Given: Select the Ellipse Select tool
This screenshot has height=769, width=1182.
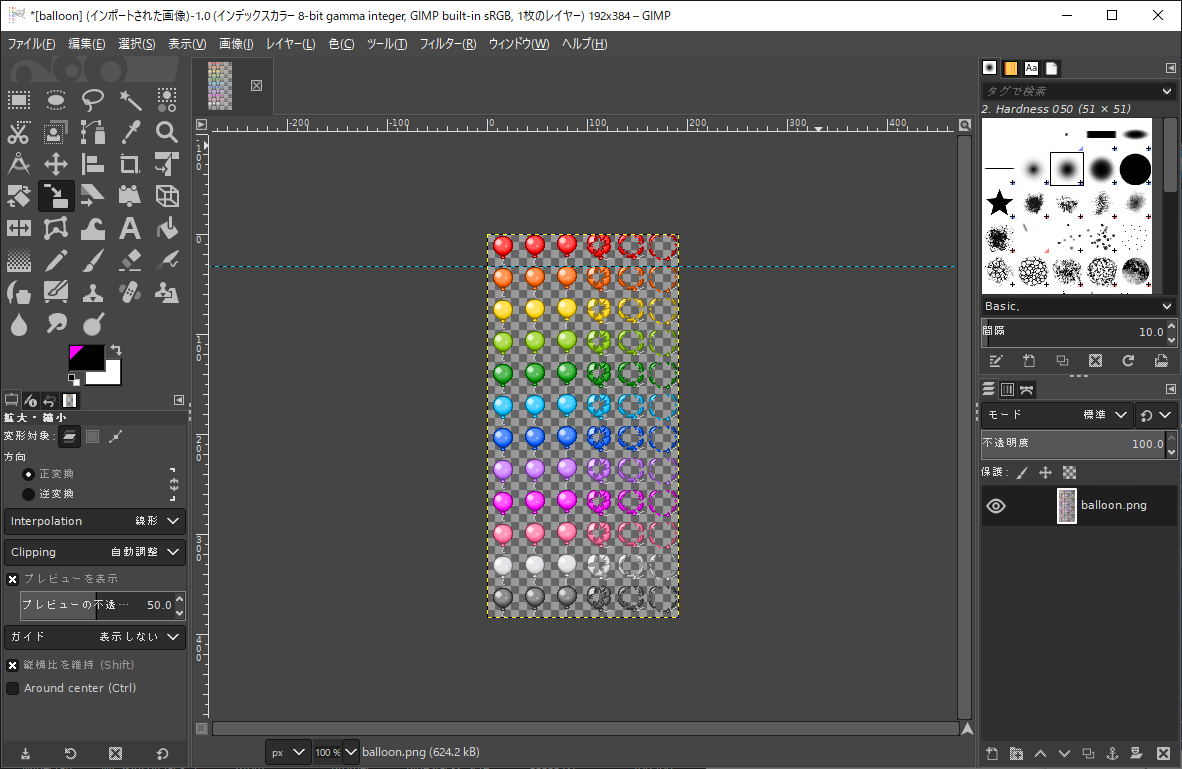Looking at the screenshot, I should point(56,100).
